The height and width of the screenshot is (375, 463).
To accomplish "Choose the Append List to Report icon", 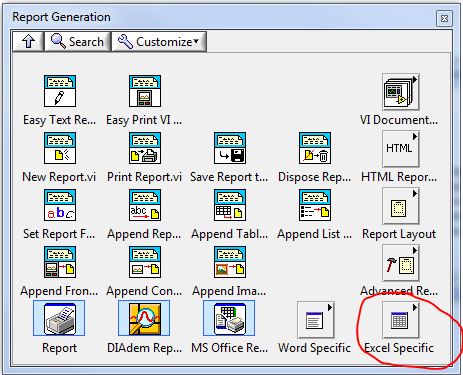I will (x=315, y=205).
